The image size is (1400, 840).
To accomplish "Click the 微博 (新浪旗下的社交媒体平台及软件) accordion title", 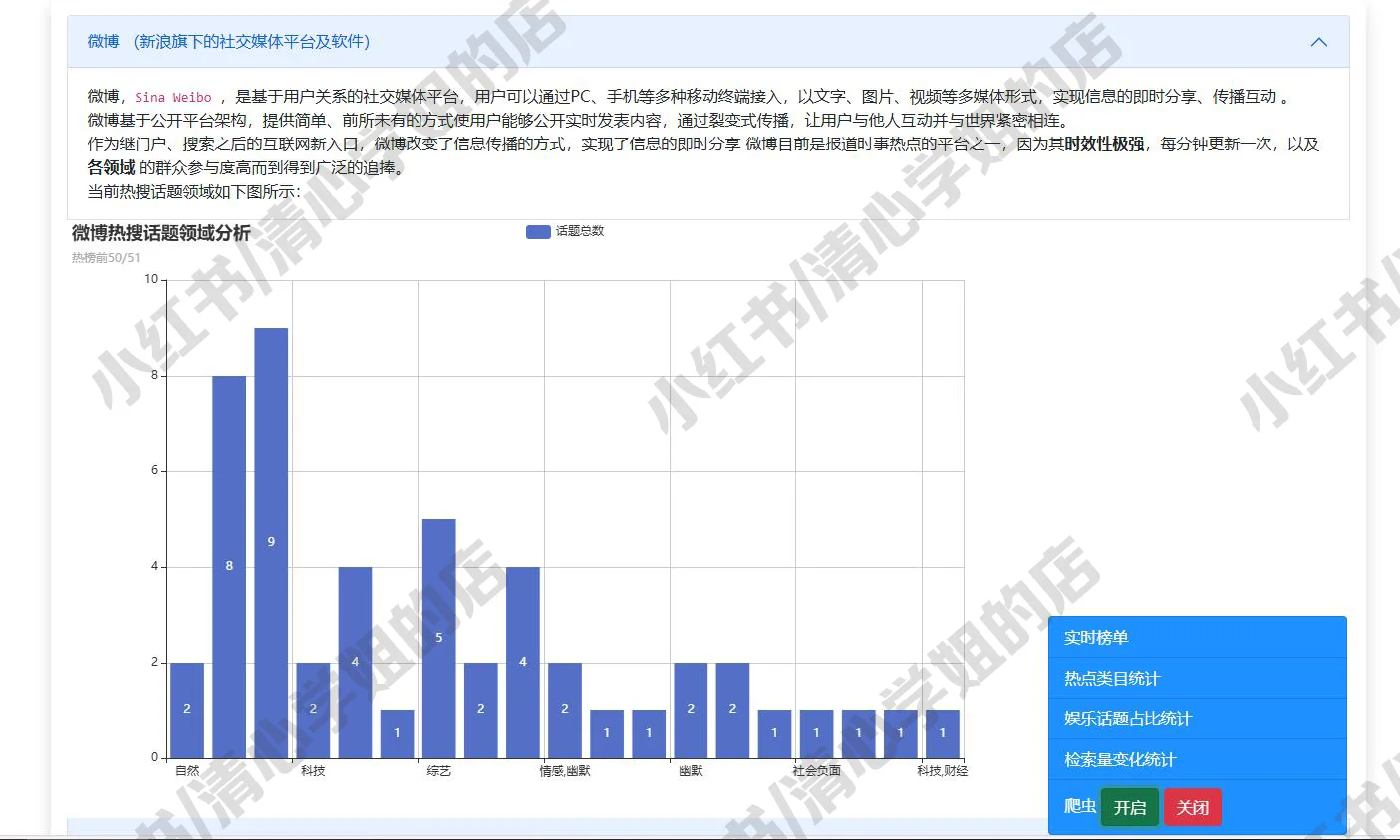I will (228, 41).
